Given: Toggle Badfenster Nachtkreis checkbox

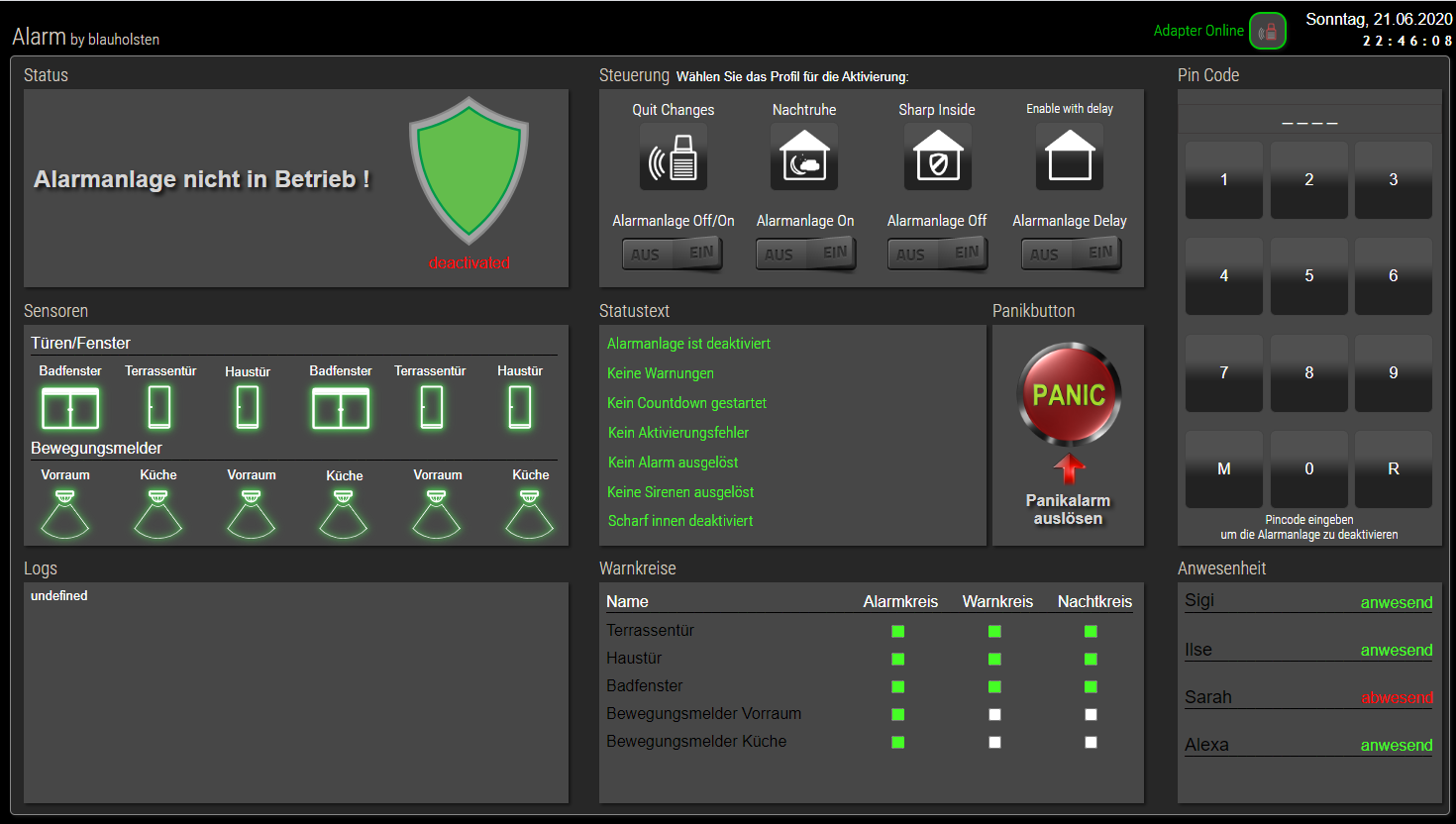Looking at the screenshot, I should point(1091,686).
